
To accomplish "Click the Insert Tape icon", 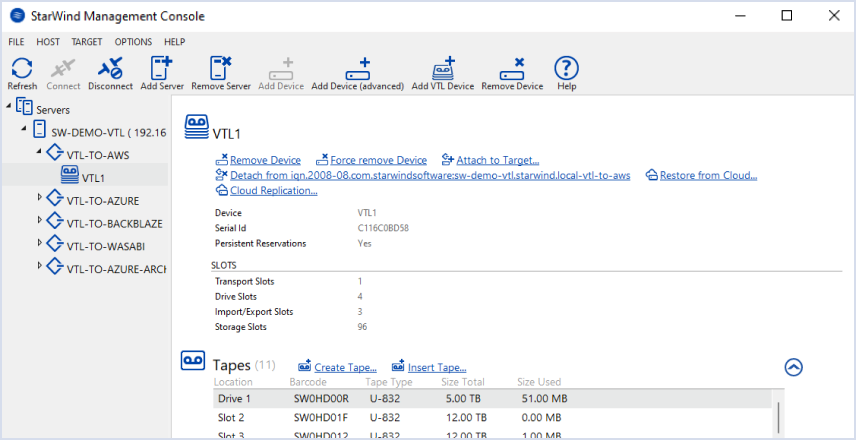I will [x=398, y=365].
